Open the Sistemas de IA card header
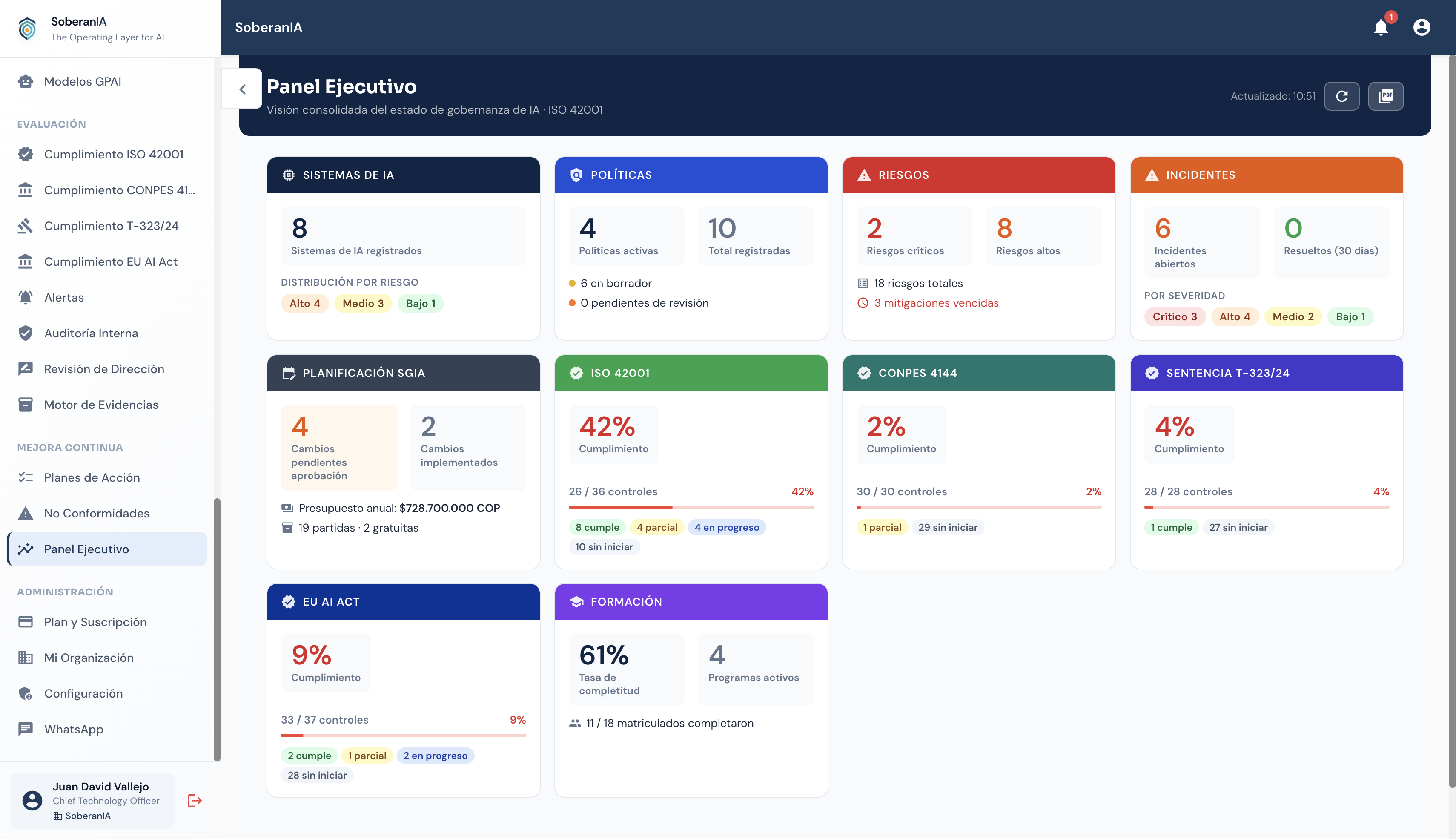Screen dimensions: 1456x839 [403, 175]
